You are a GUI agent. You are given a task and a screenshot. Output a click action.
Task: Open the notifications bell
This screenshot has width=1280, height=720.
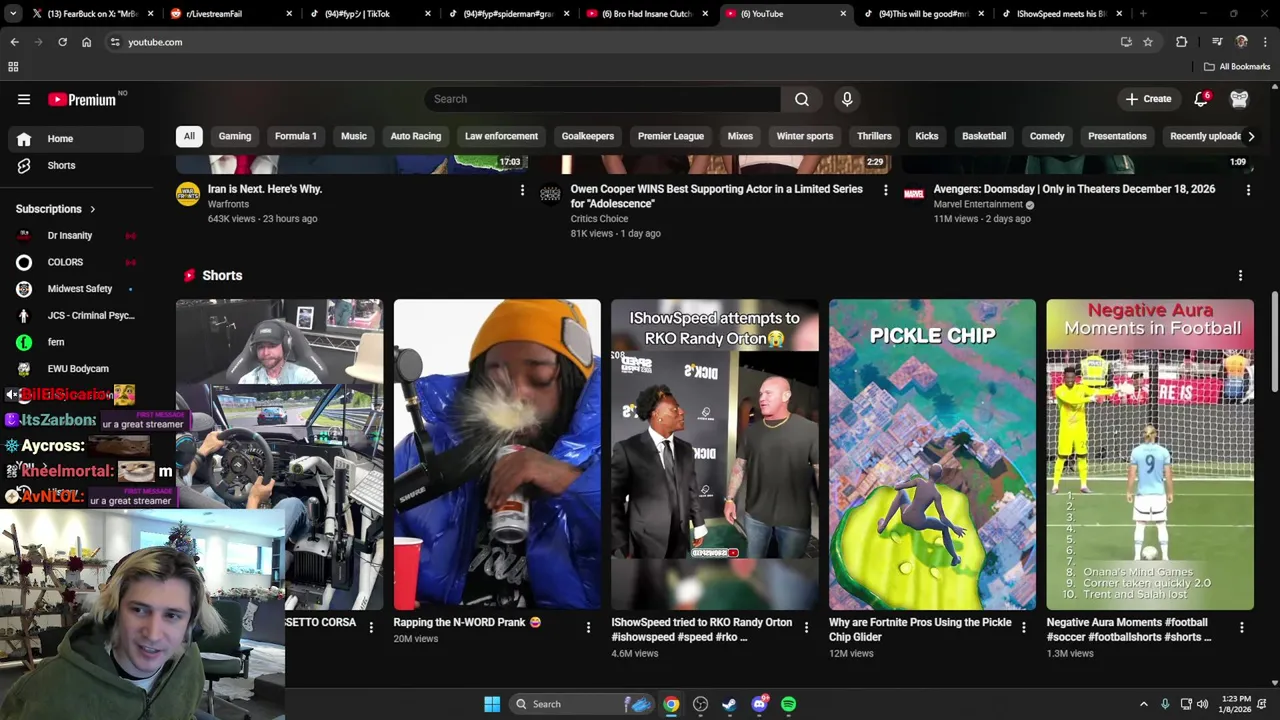point(1201,99)
